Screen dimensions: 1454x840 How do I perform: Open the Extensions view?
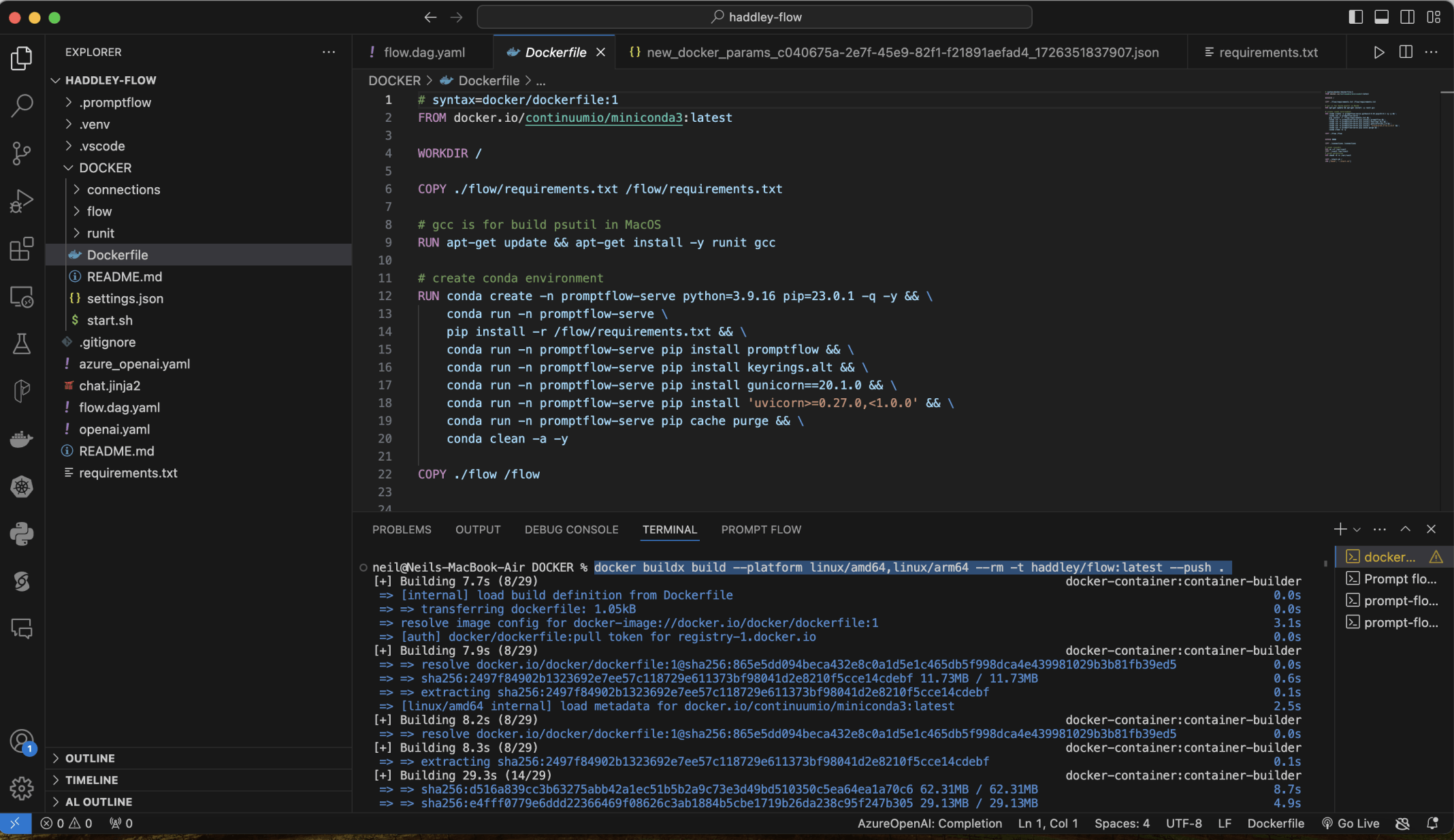coord(22,249)
